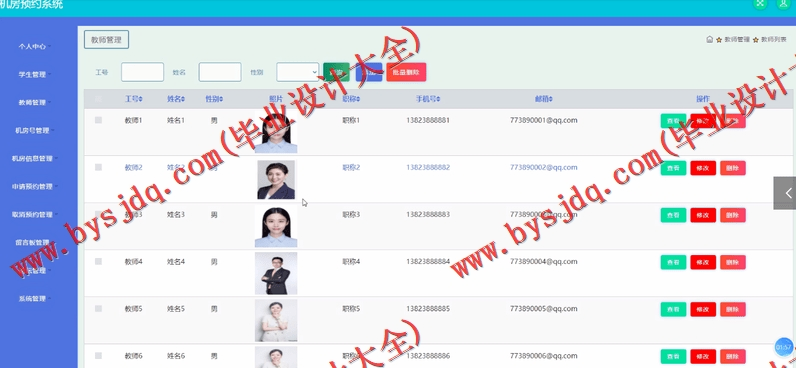
Task: Check the checkbox for row 教师4
Action: tap(98, 261)
